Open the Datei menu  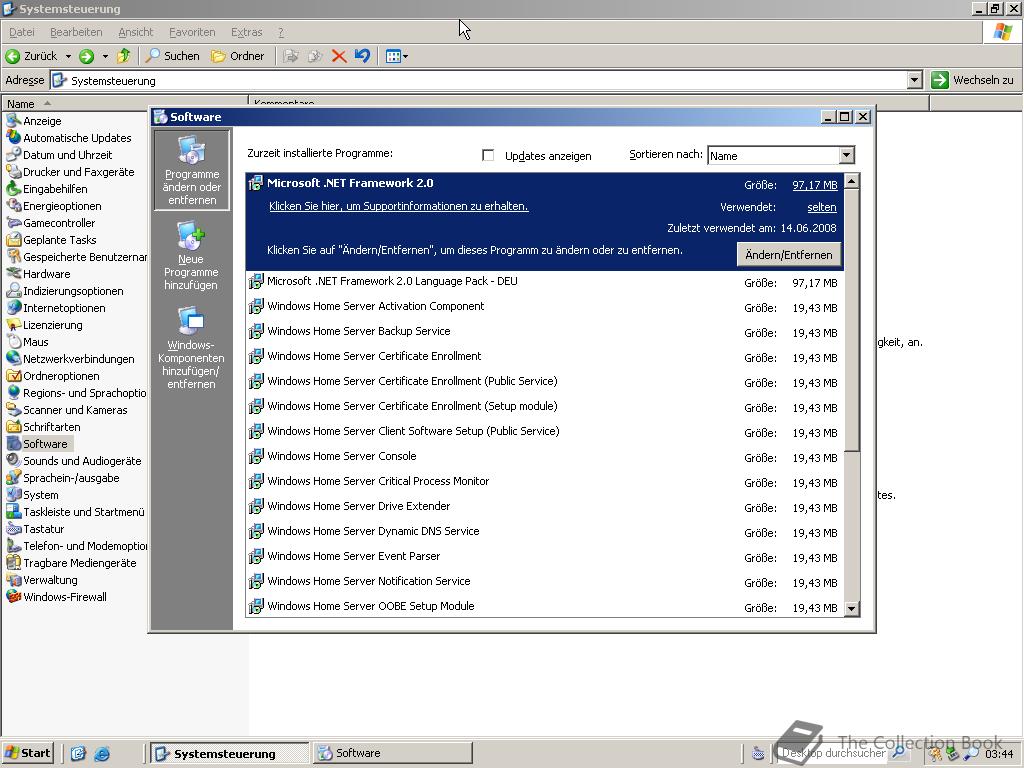[22, 32]
